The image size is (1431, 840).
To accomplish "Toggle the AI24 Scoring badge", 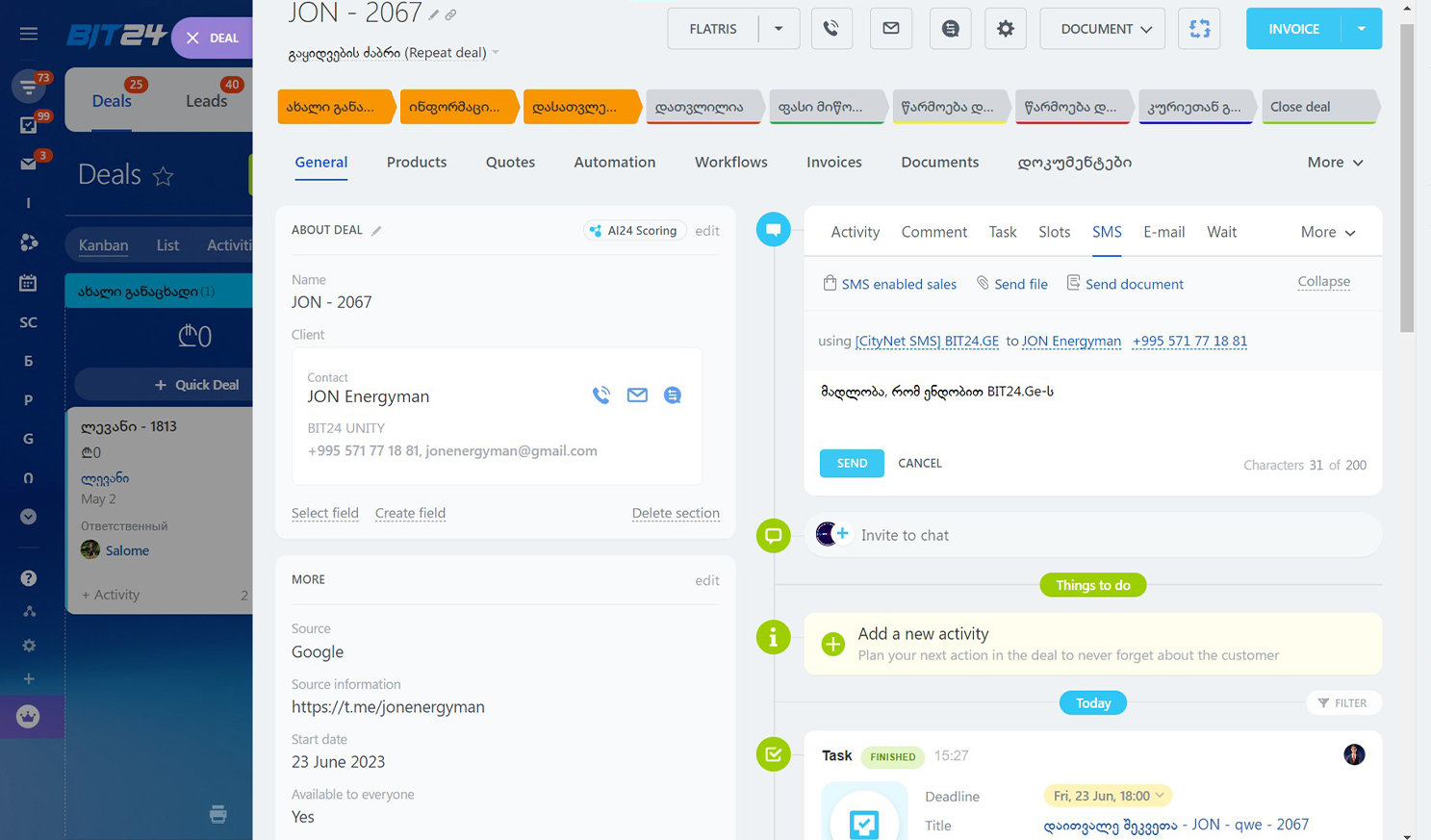I will [634, 231].
